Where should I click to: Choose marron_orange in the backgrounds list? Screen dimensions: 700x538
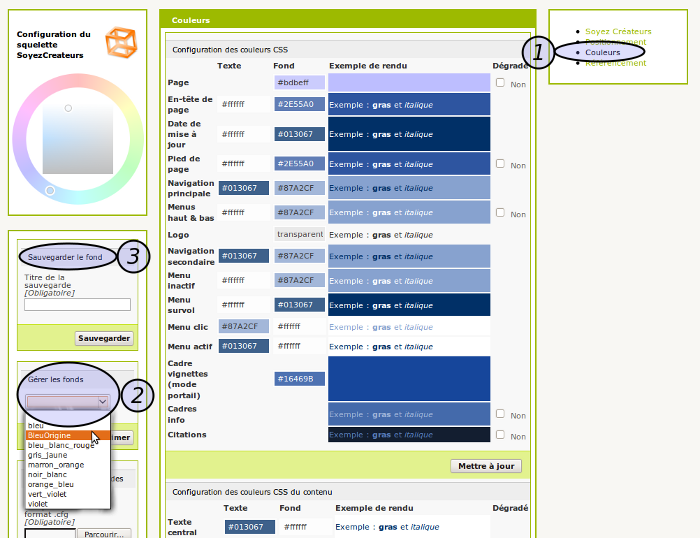coord(56,465)
